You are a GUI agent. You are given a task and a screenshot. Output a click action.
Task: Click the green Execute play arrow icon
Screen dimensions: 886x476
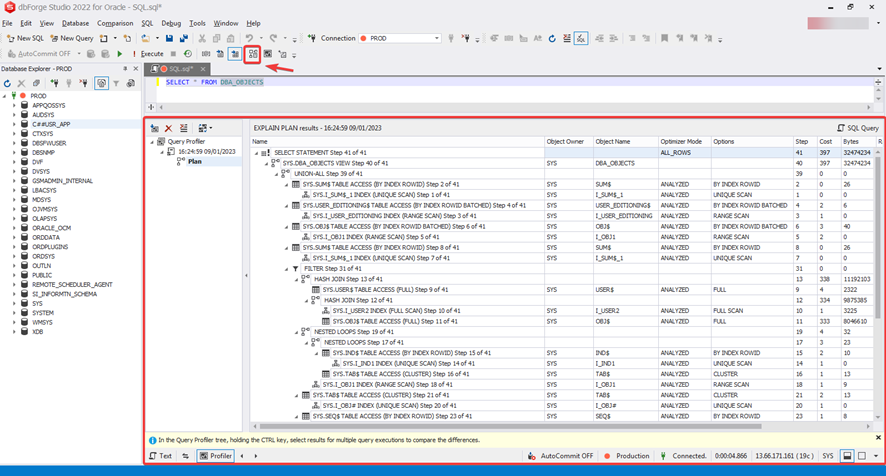click(x=120, y=54)
